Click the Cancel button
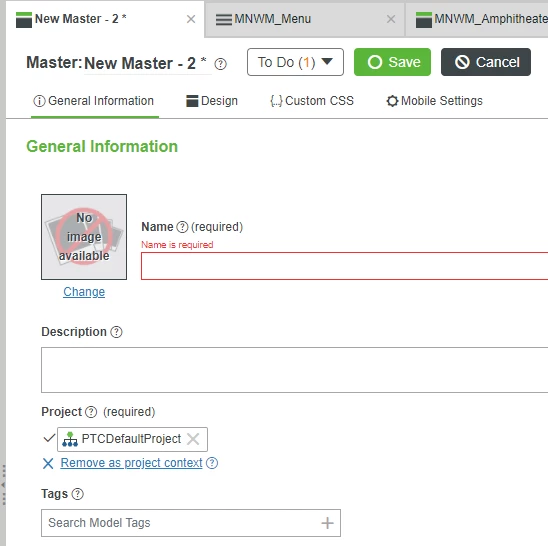The image size is (548, 546). (486, 62)
